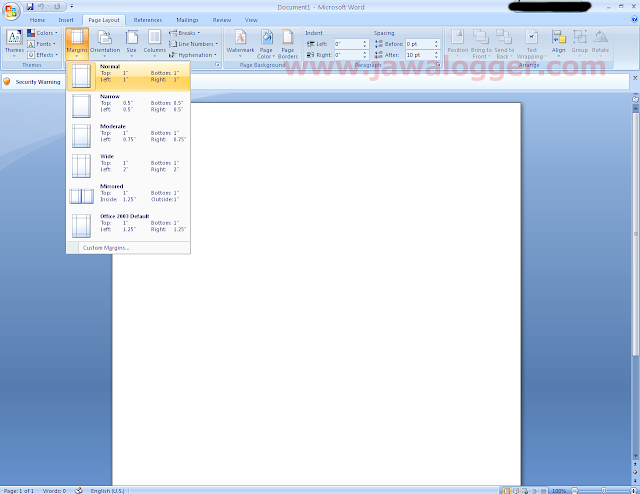Choose Office 2003 Default margins
This screenshot has height=494, width=640.
click(128, 226)
